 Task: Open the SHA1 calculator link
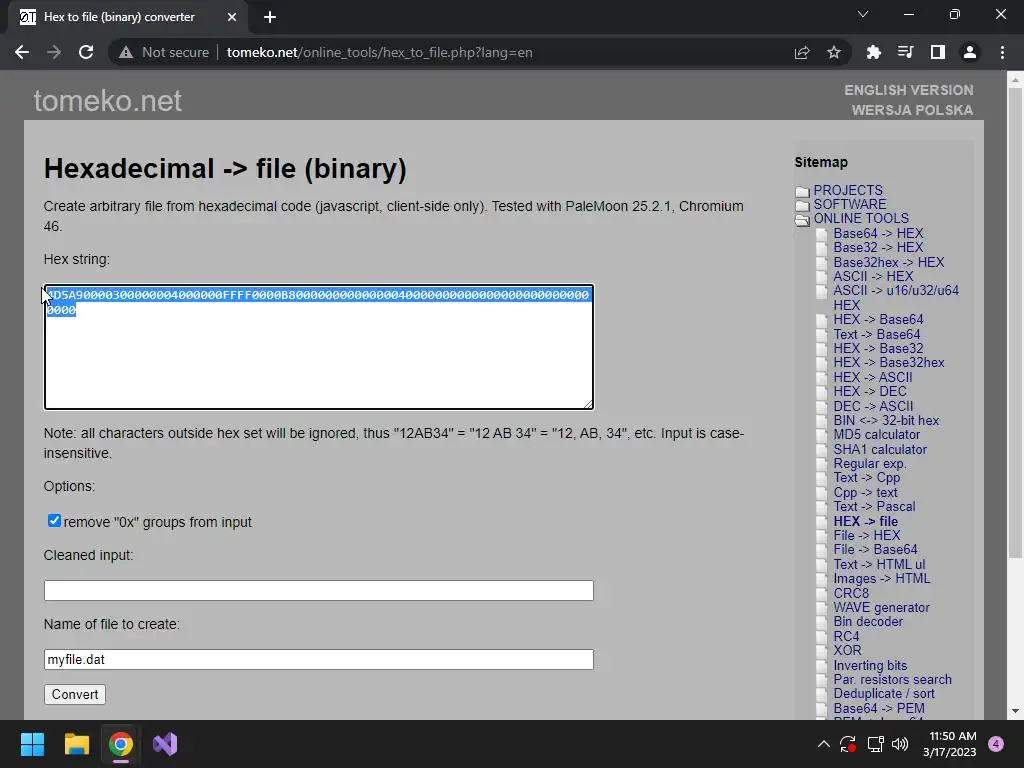[x=880, y=449]
